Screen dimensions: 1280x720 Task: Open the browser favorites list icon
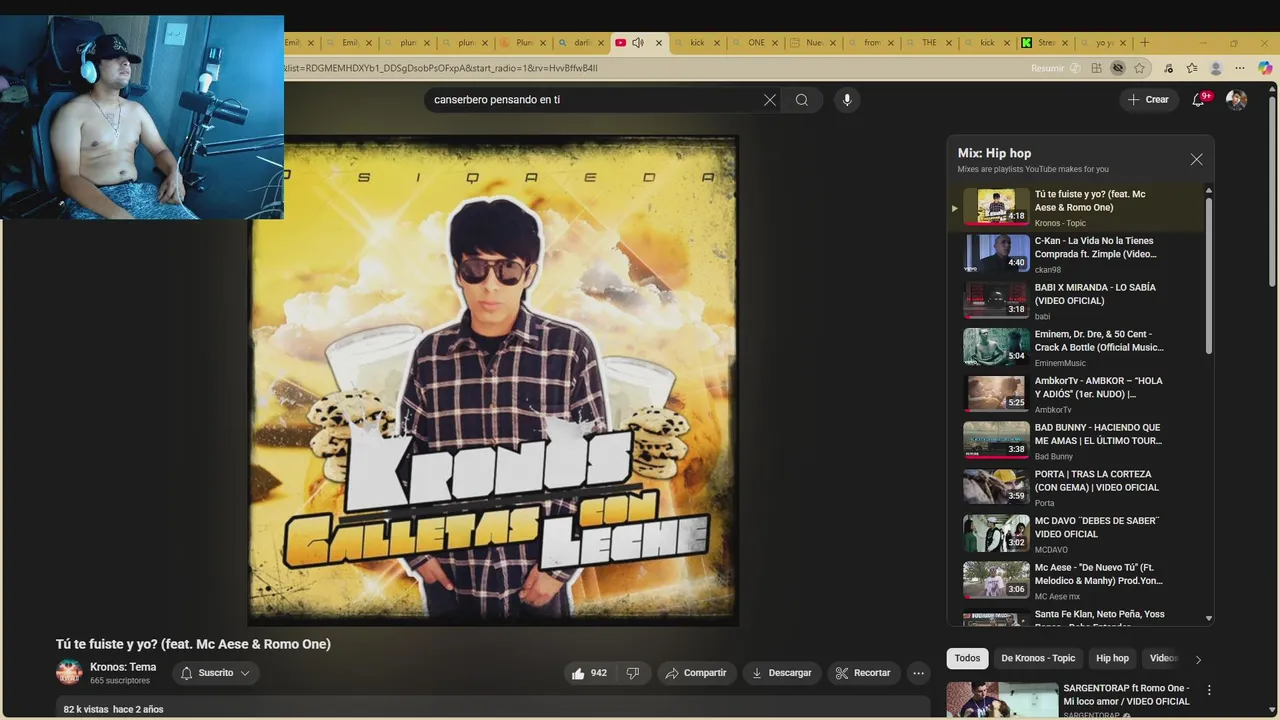pos(1192,68)
